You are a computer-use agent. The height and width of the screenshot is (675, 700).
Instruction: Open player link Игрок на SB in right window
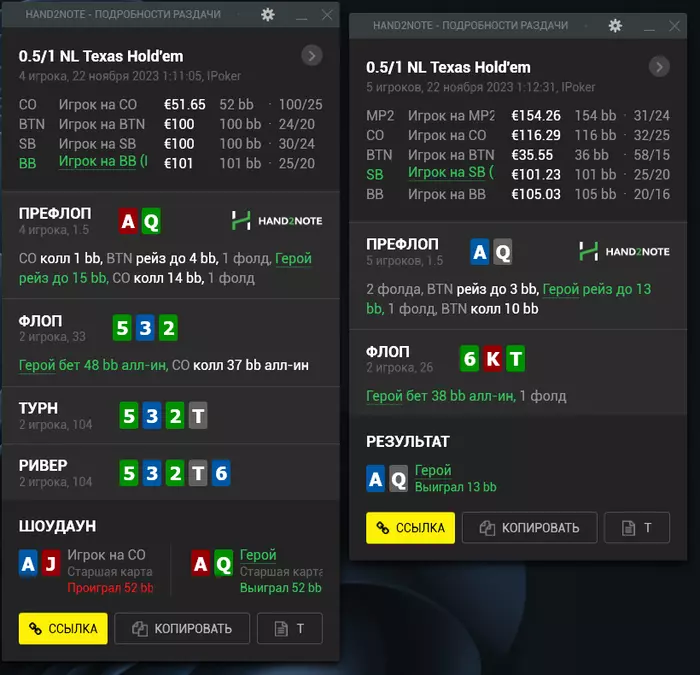click(451, 173)
